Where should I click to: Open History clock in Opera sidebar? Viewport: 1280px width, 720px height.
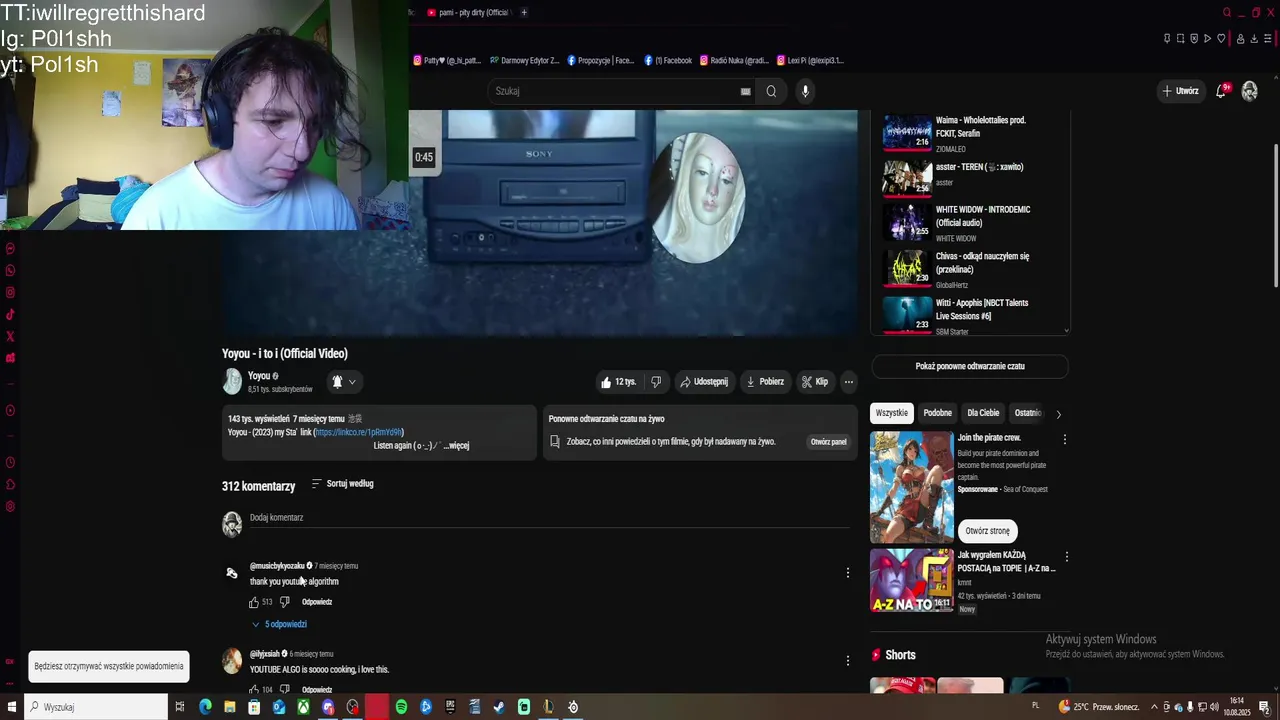coord(10,462)
